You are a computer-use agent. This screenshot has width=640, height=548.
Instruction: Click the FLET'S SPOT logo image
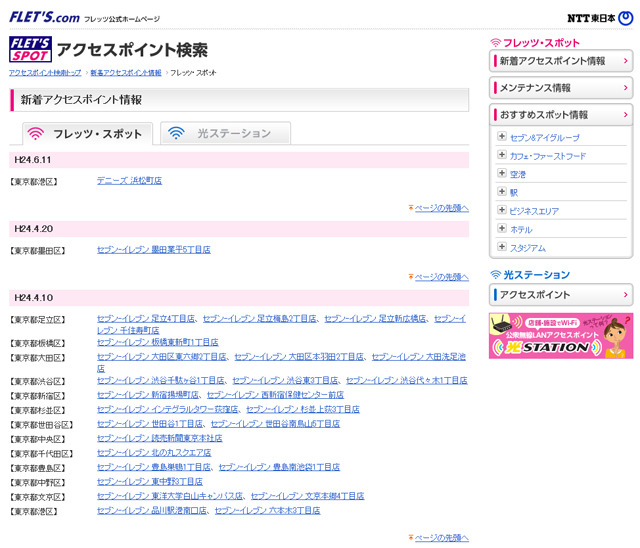[30, 49]
